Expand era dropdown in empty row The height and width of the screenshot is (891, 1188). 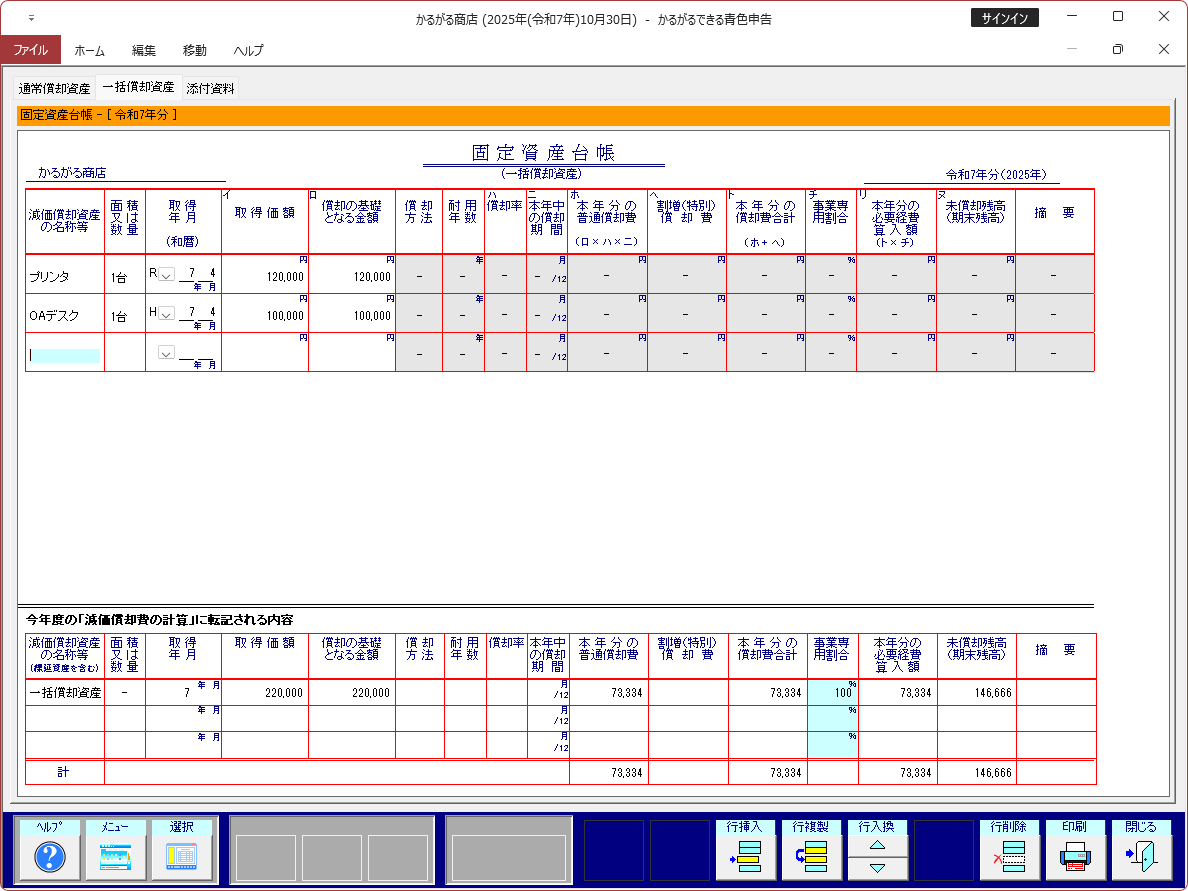tap(166, 353)
